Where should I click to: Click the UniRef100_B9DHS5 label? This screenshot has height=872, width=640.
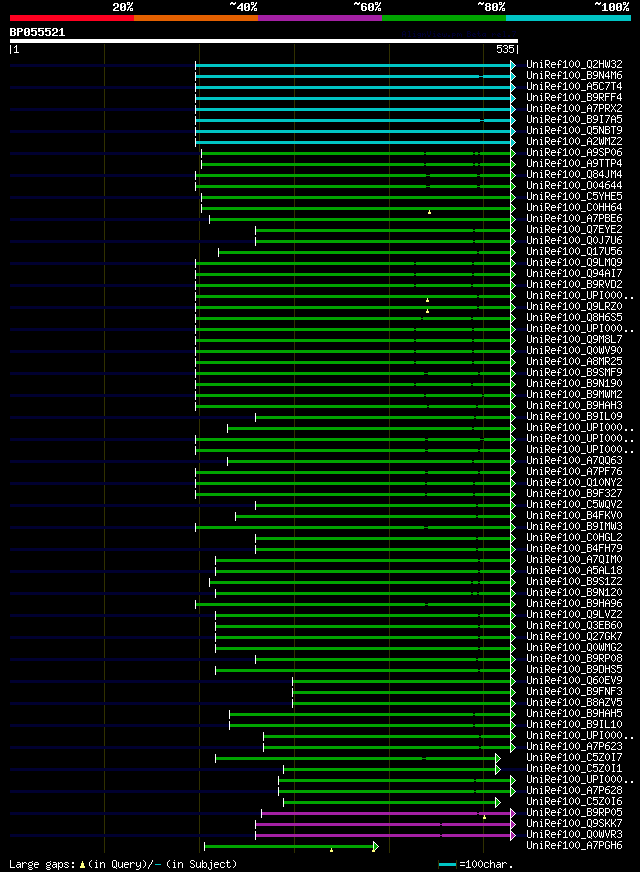click(x=574, y=670)
